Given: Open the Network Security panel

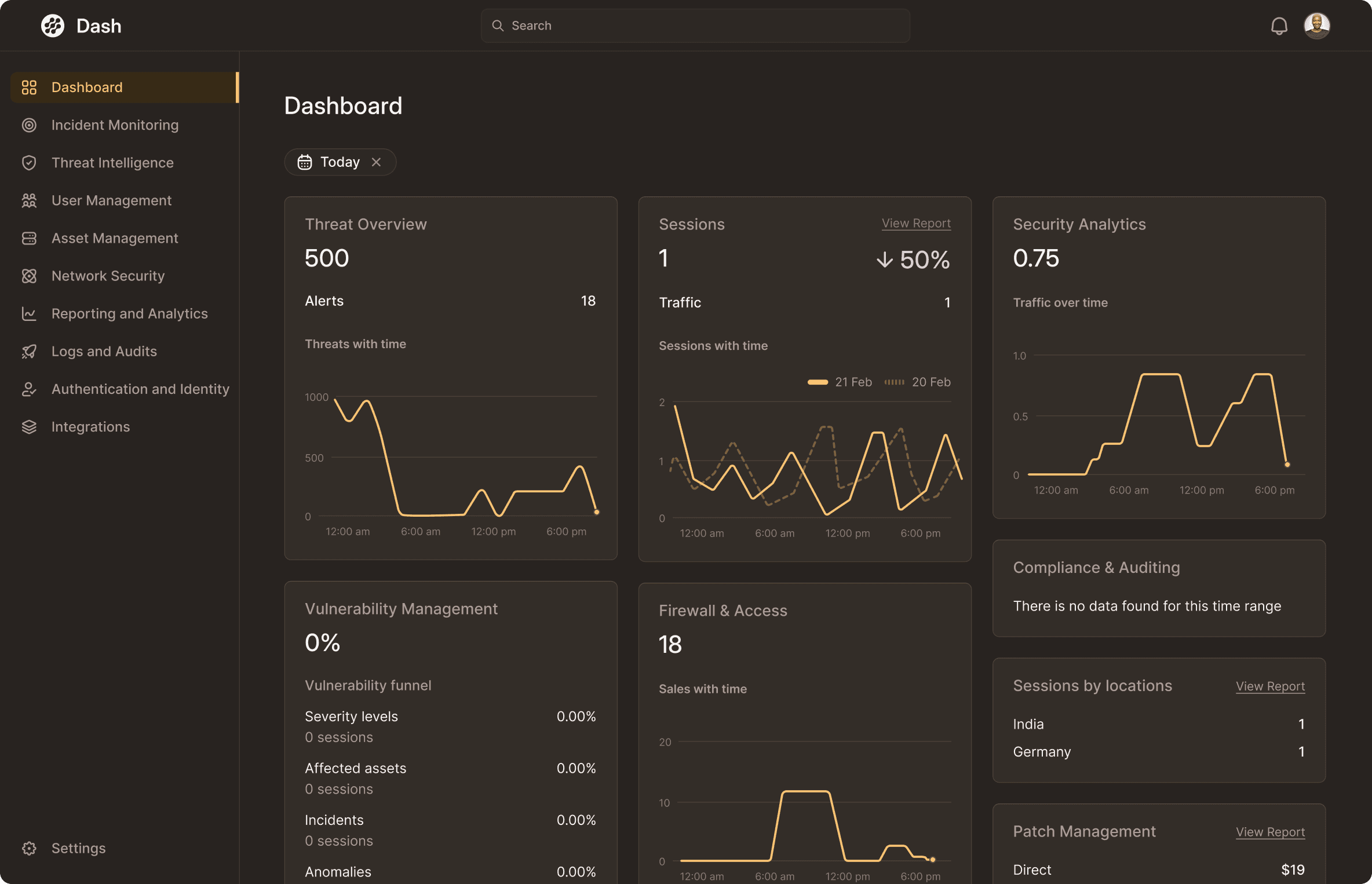Looking at the screenshot, I should coord(108,276).
